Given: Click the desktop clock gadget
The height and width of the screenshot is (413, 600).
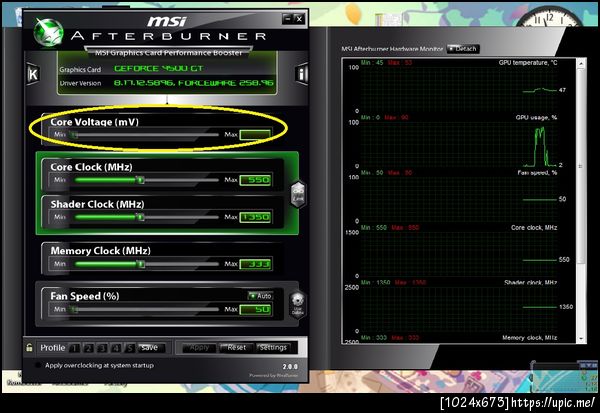Looking at the screenshot, I should tap(549, 16).
